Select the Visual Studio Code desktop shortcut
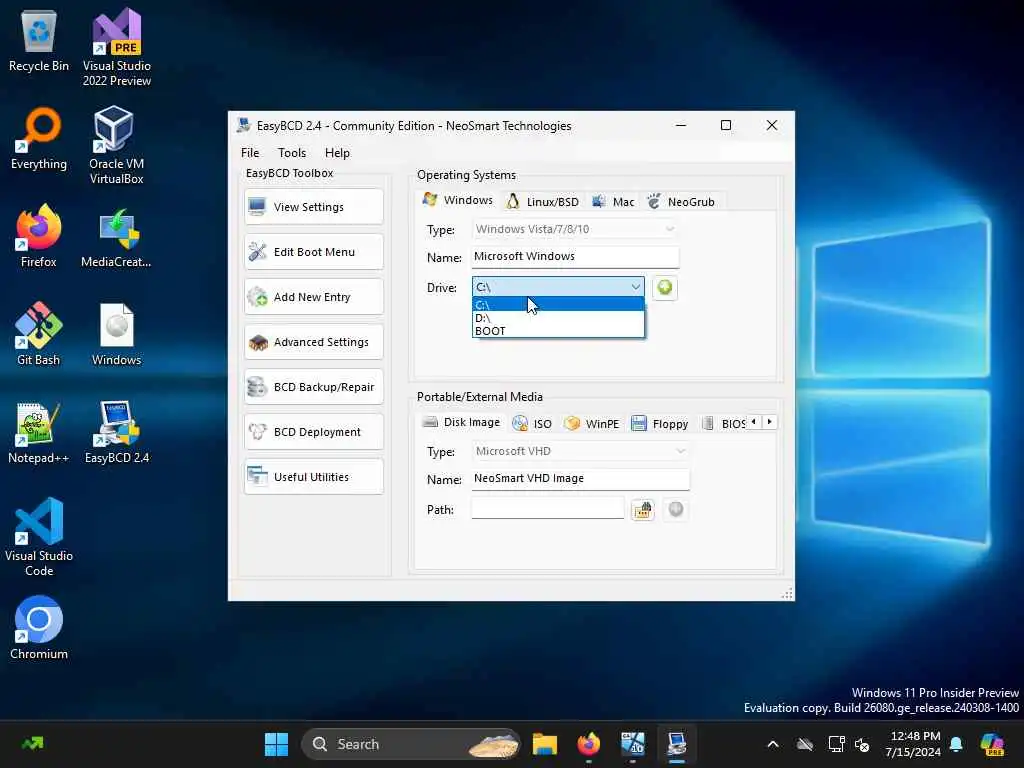The width and height of the screenshot is (1024, 768). point(39,537)
